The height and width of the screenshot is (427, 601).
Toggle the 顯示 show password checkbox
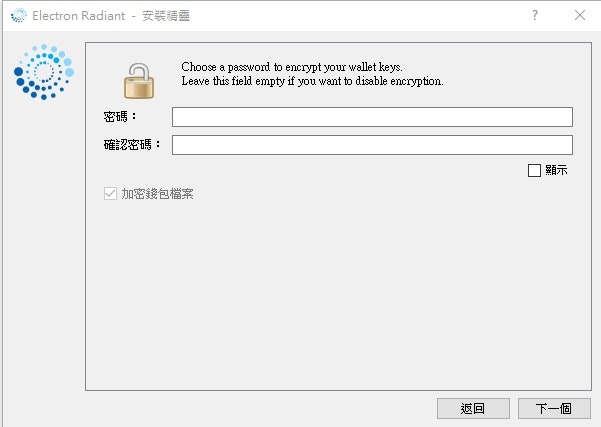pyautogui.click(x=534, y=170)
